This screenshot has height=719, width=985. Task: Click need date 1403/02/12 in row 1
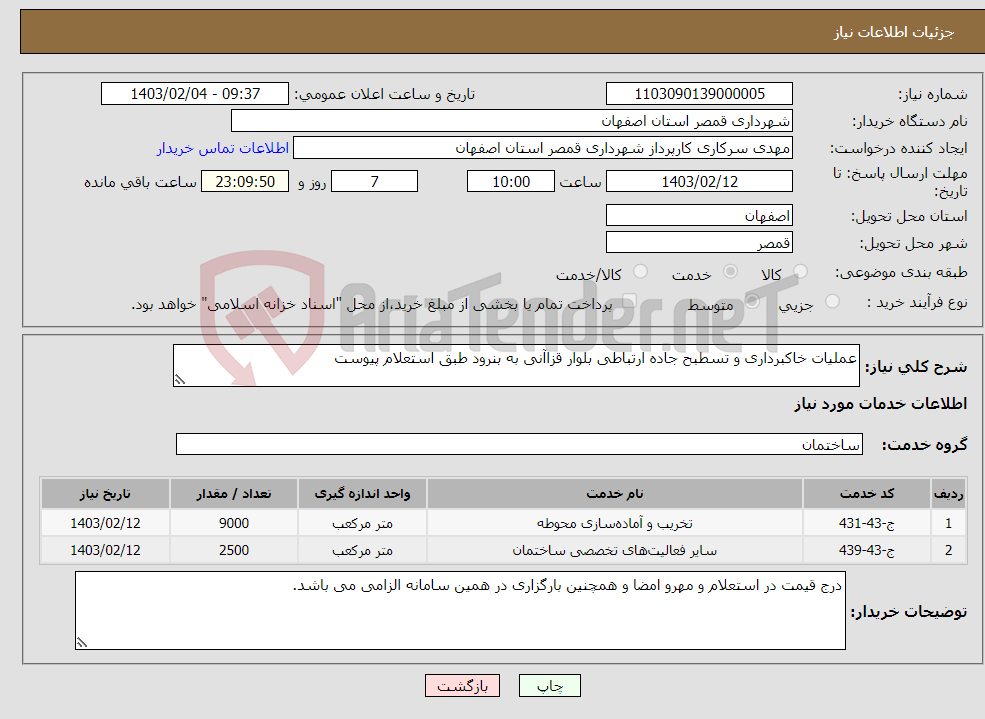coord(105,523)
